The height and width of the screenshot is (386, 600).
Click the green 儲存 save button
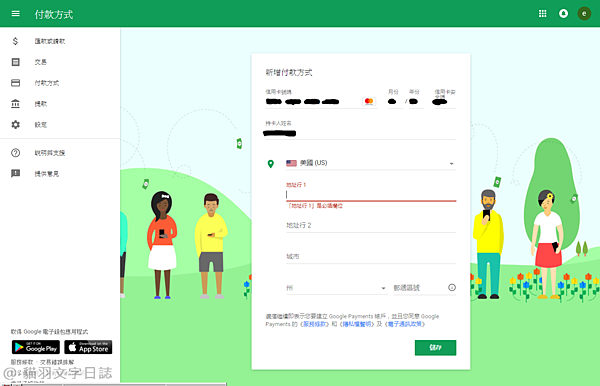(x=435, y=347)
